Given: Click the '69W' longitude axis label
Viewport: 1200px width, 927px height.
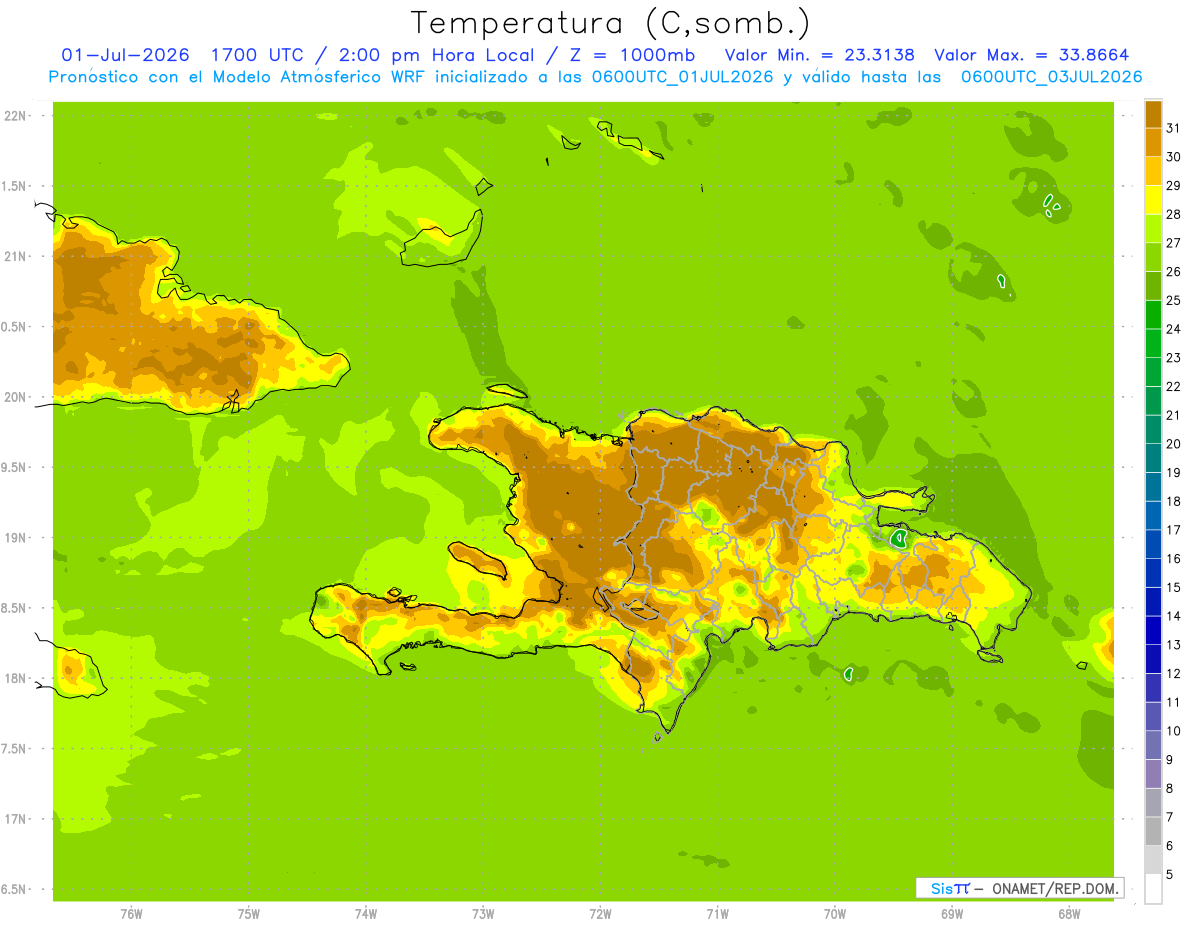Looking at the screenshot, I should (952, 913).
